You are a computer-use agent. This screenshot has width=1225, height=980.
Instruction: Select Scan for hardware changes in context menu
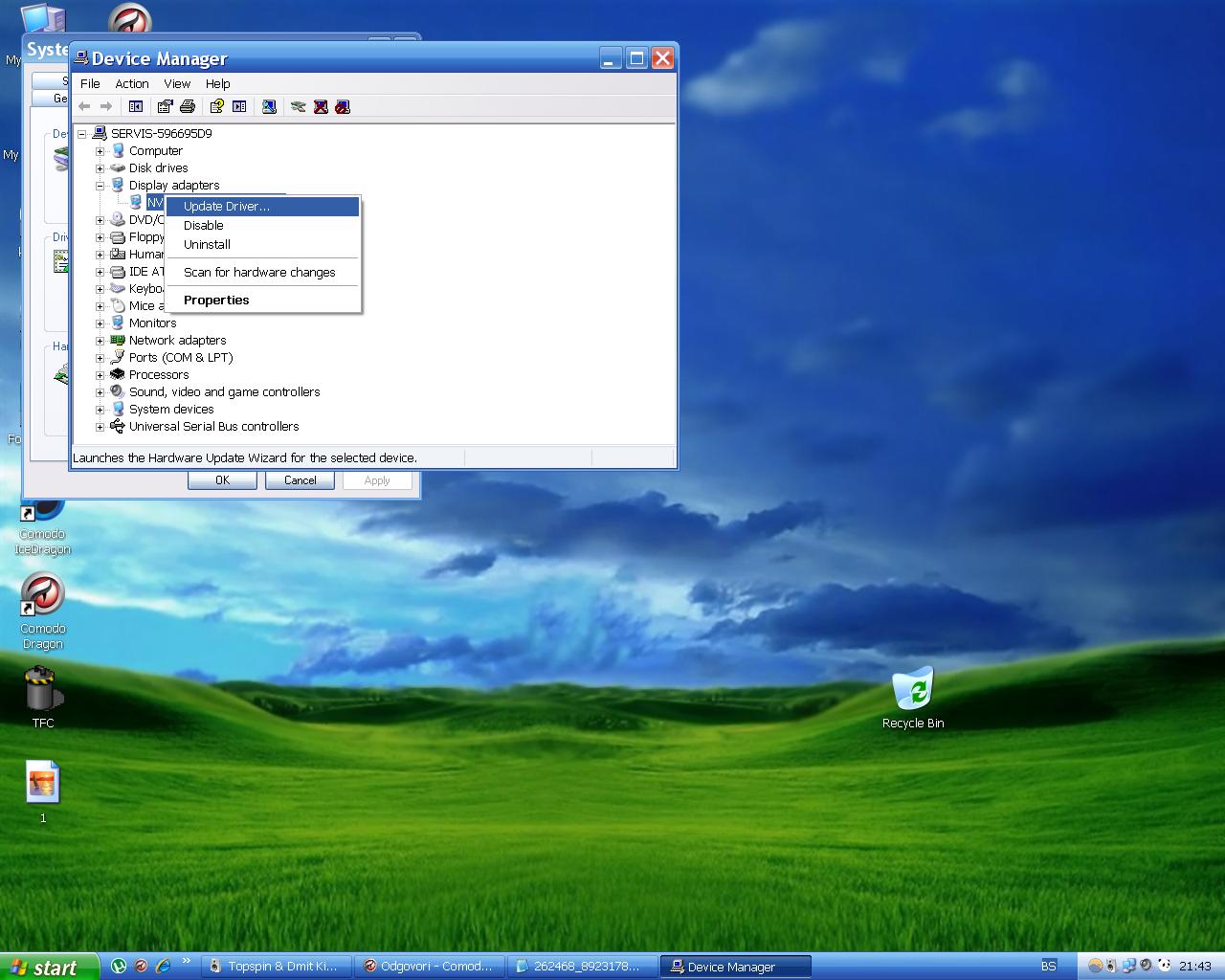click(263, 272)
